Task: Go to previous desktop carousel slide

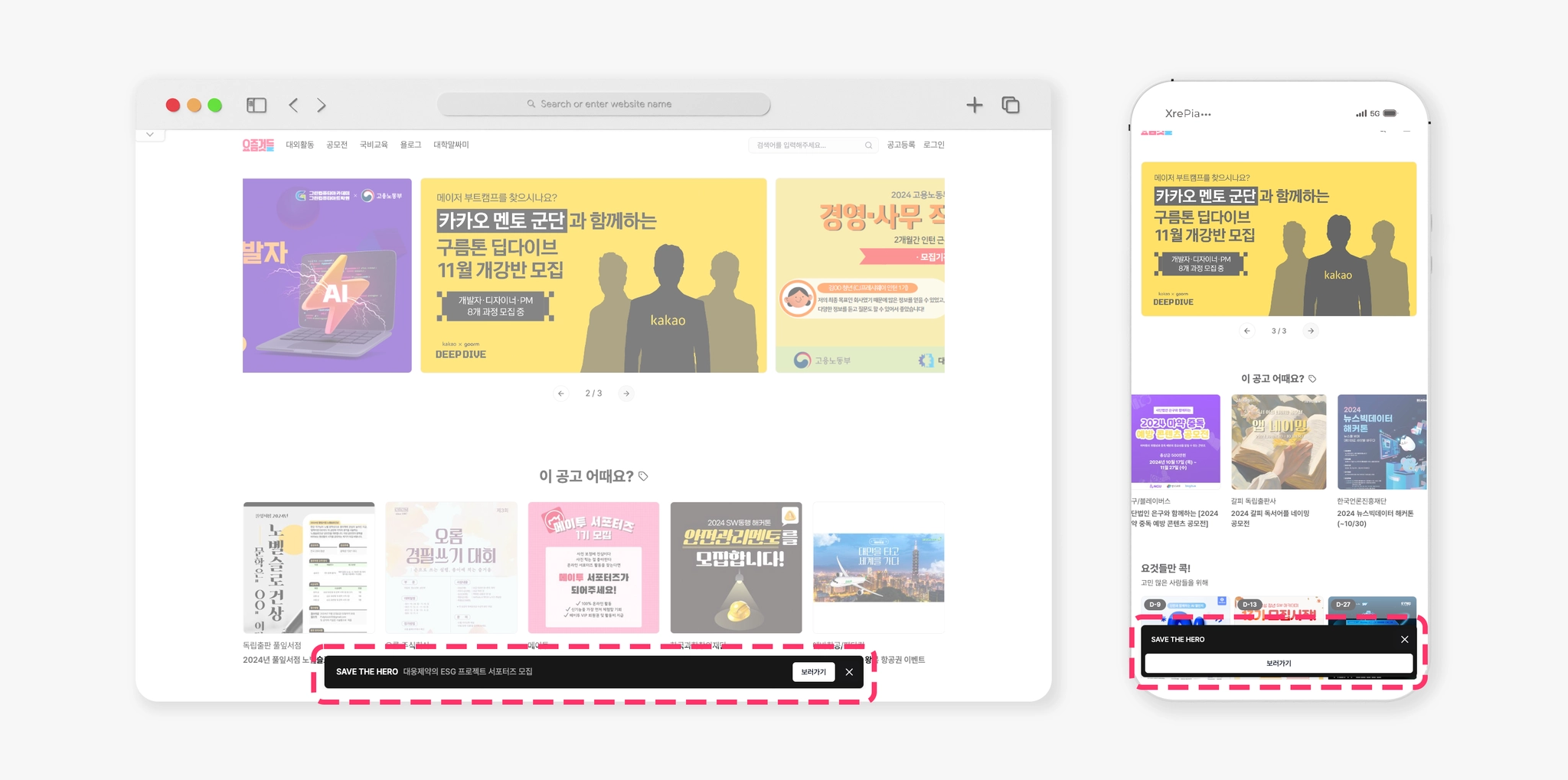Action: (x=561, y=393)
